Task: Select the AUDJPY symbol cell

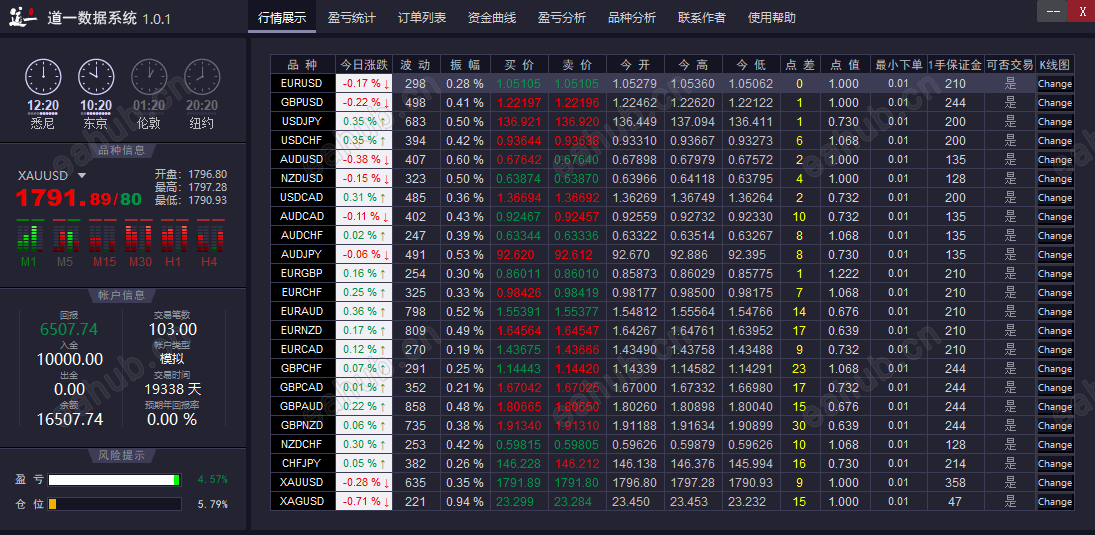Action: coord(302,254)
